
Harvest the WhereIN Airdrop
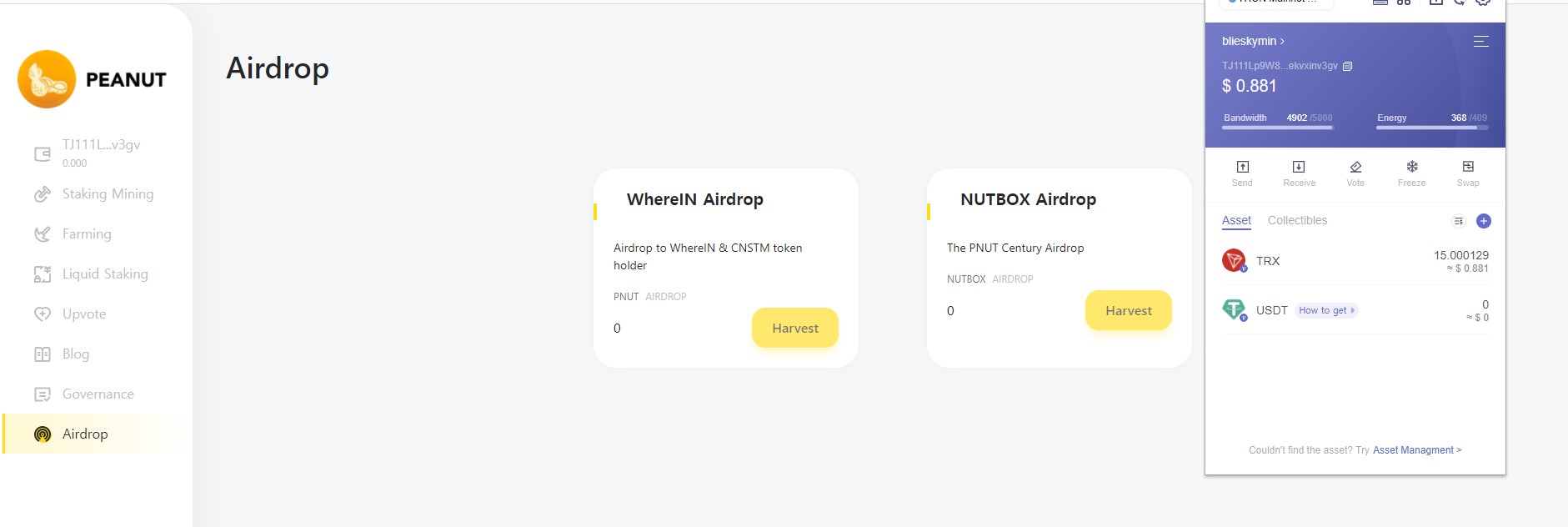[795, 328]
